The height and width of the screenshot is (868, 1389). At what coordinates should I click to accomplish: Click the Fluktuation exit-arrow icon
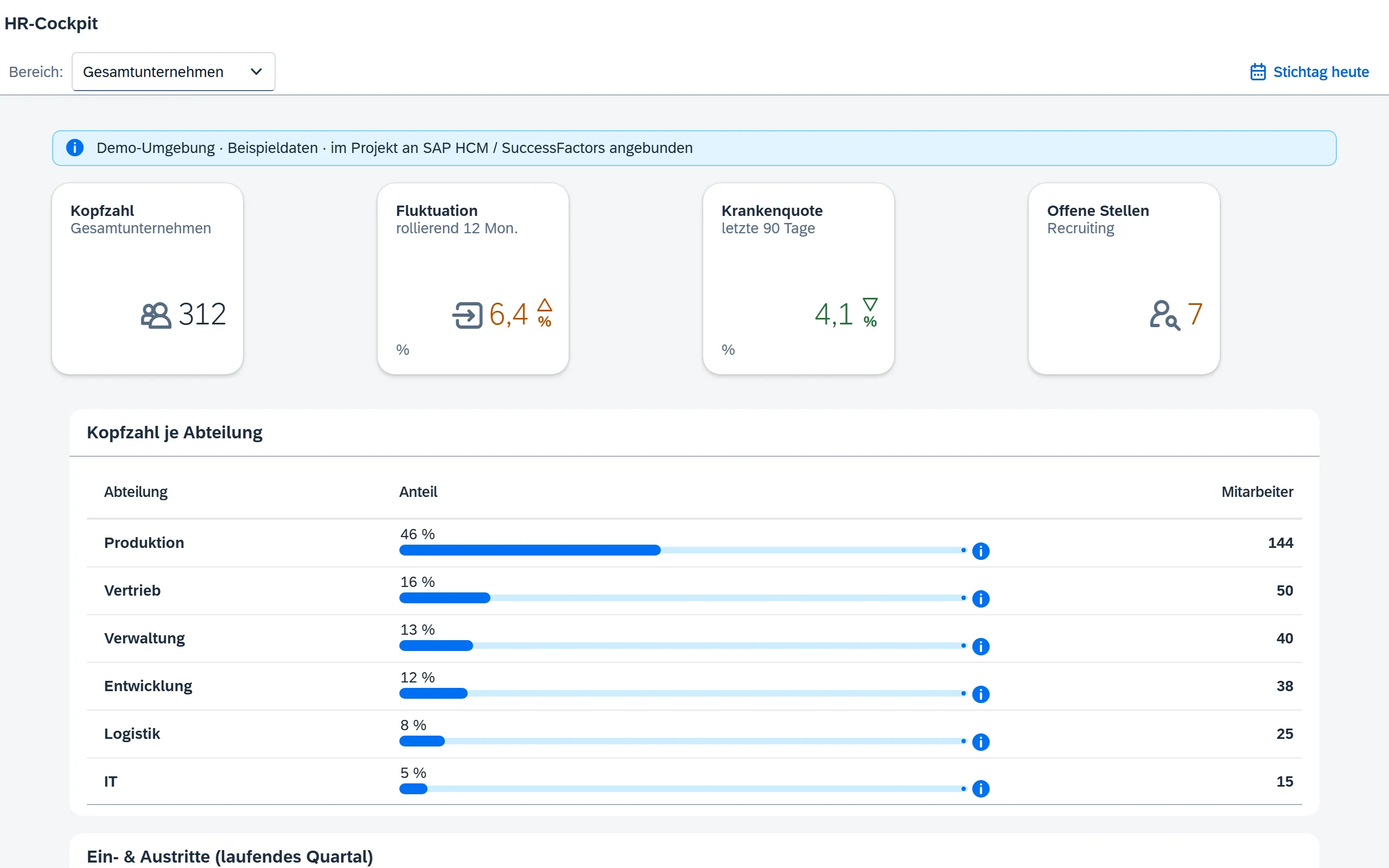tap(468, 315)
